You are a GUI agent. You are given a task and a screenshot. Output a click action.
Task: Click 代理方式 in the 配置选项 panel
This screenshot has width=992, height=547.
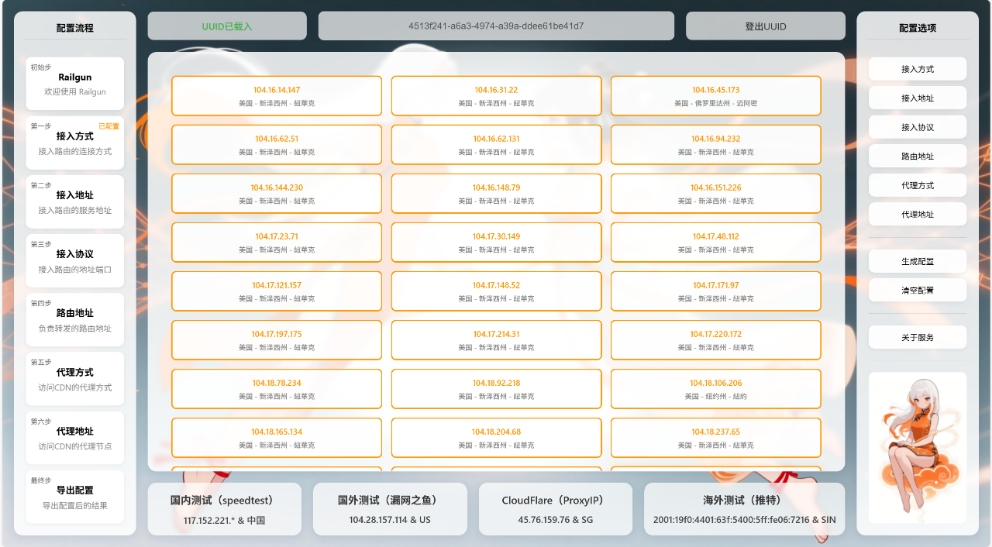point(917,185)
